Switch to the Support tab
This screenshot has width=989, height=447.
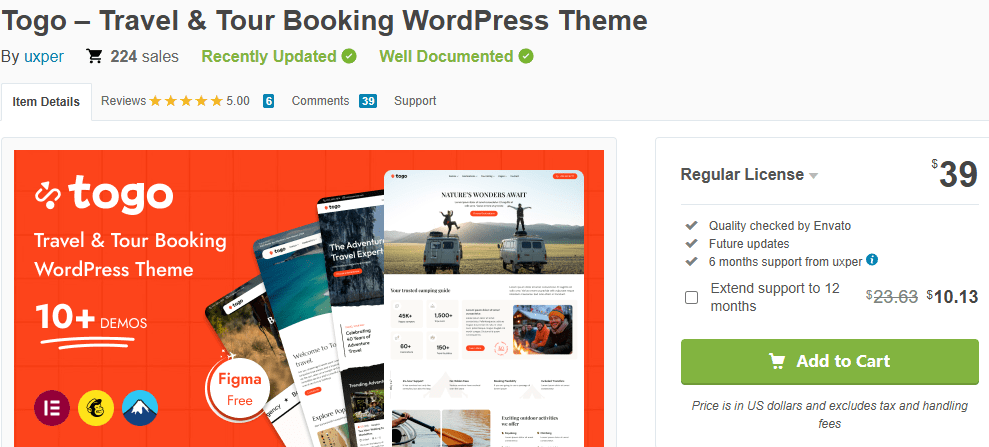pyautogui.click(x=415, y=101)
